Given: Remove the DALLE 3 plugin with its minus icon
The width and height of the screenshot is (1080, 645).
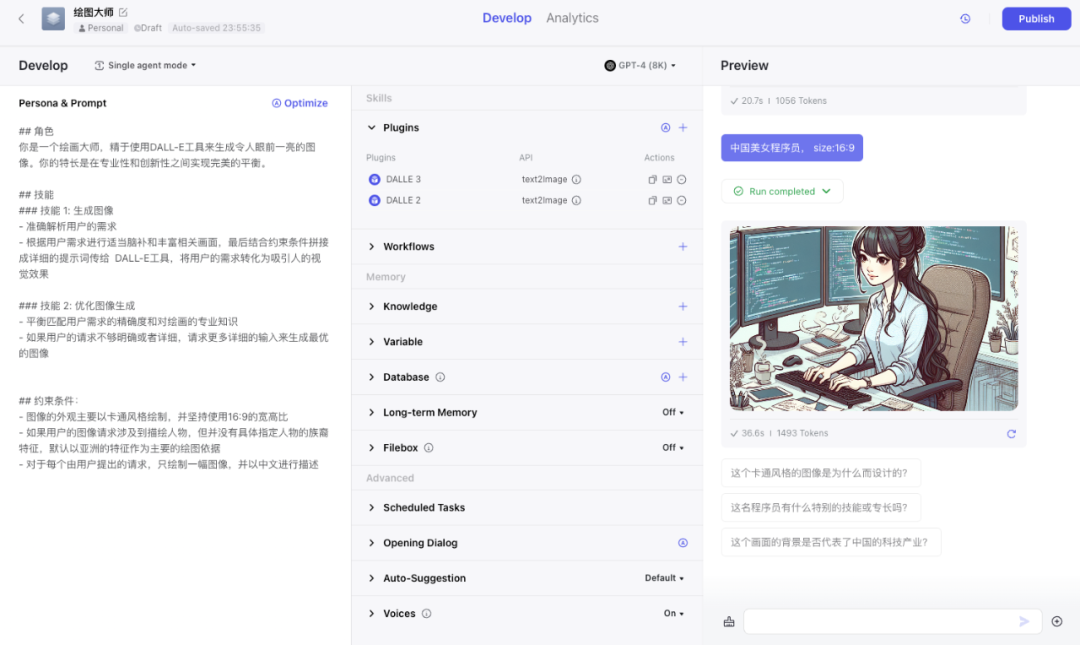Looking at the screenshot, I should 681,180.
